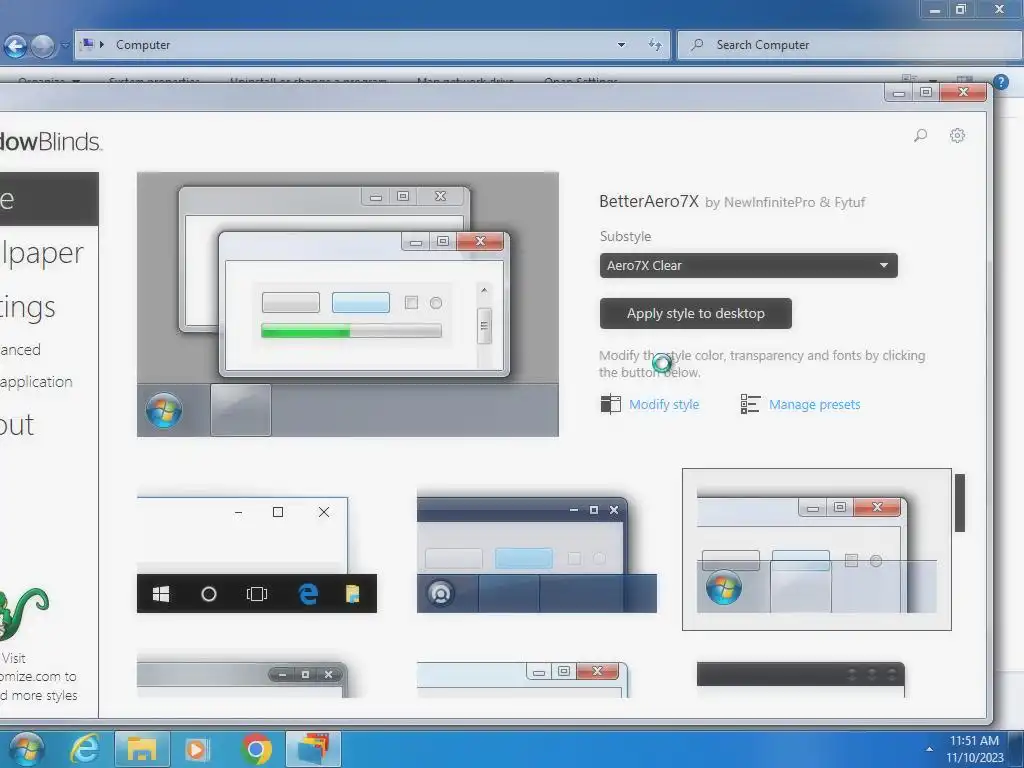Open Windows Media Player from taskbar
Image resolution: width=1024 pixels, height=768 pixels.
click(x=197, y=749)
